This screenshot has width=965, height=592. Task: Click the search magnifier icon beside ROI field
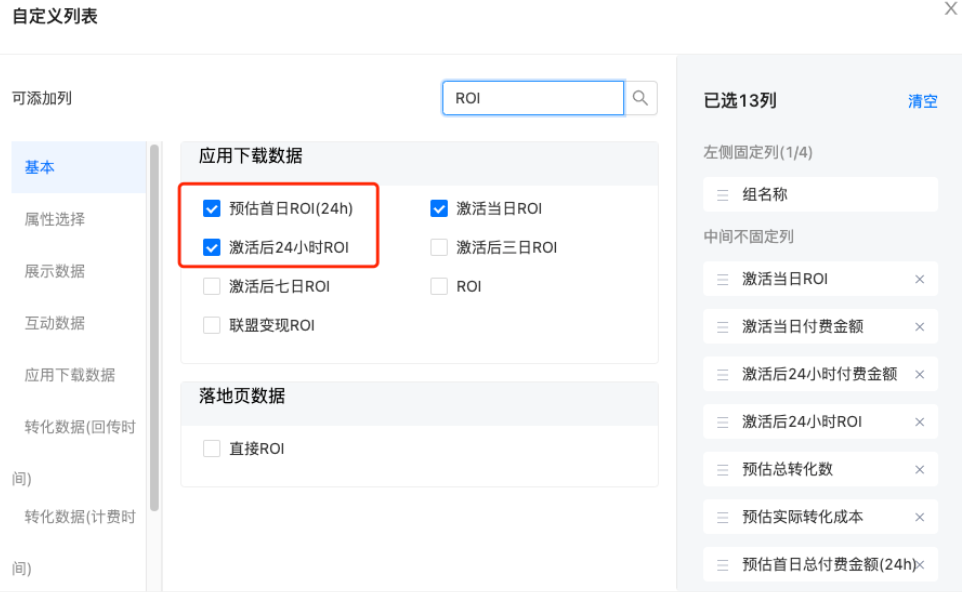click(641, 98)
